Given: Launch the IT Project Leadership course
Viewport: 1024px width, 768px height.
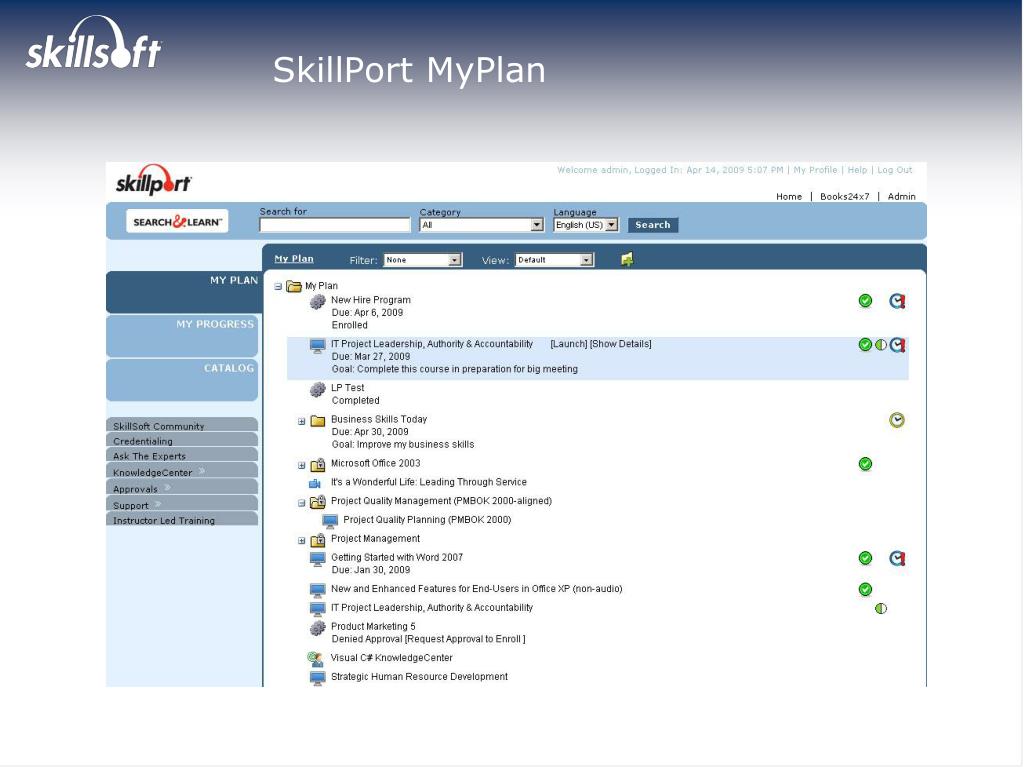Looking at the screenshot, I should pos(569,344).
